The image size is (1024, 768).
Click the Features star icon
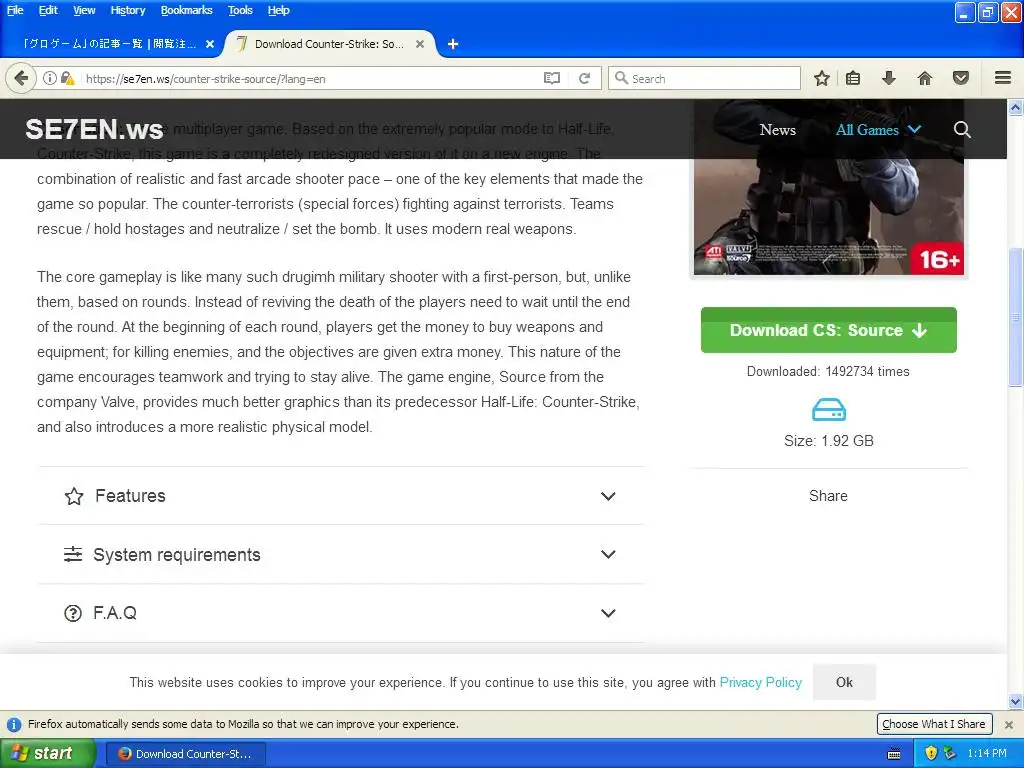tap(74, 496)
